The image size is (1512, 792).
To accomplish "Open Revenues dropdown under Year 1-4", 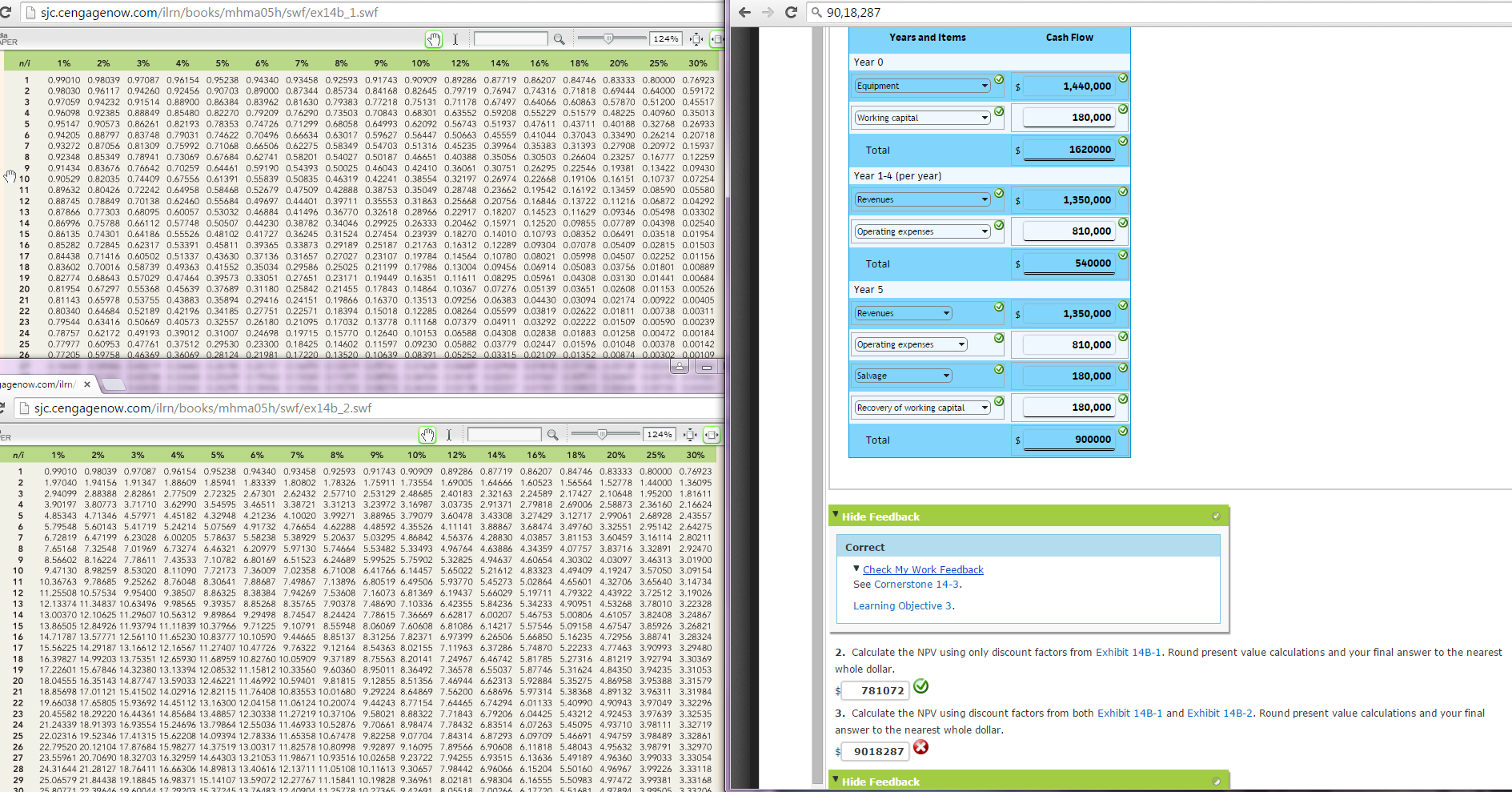I will click(x=923, y=199).
